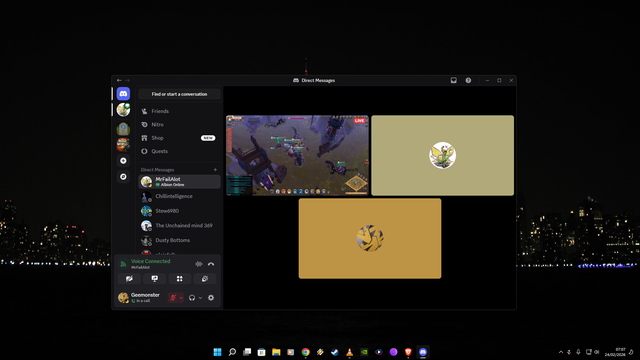Open the taskbar notification bell
640x360 pixels.
coord(631,352)
